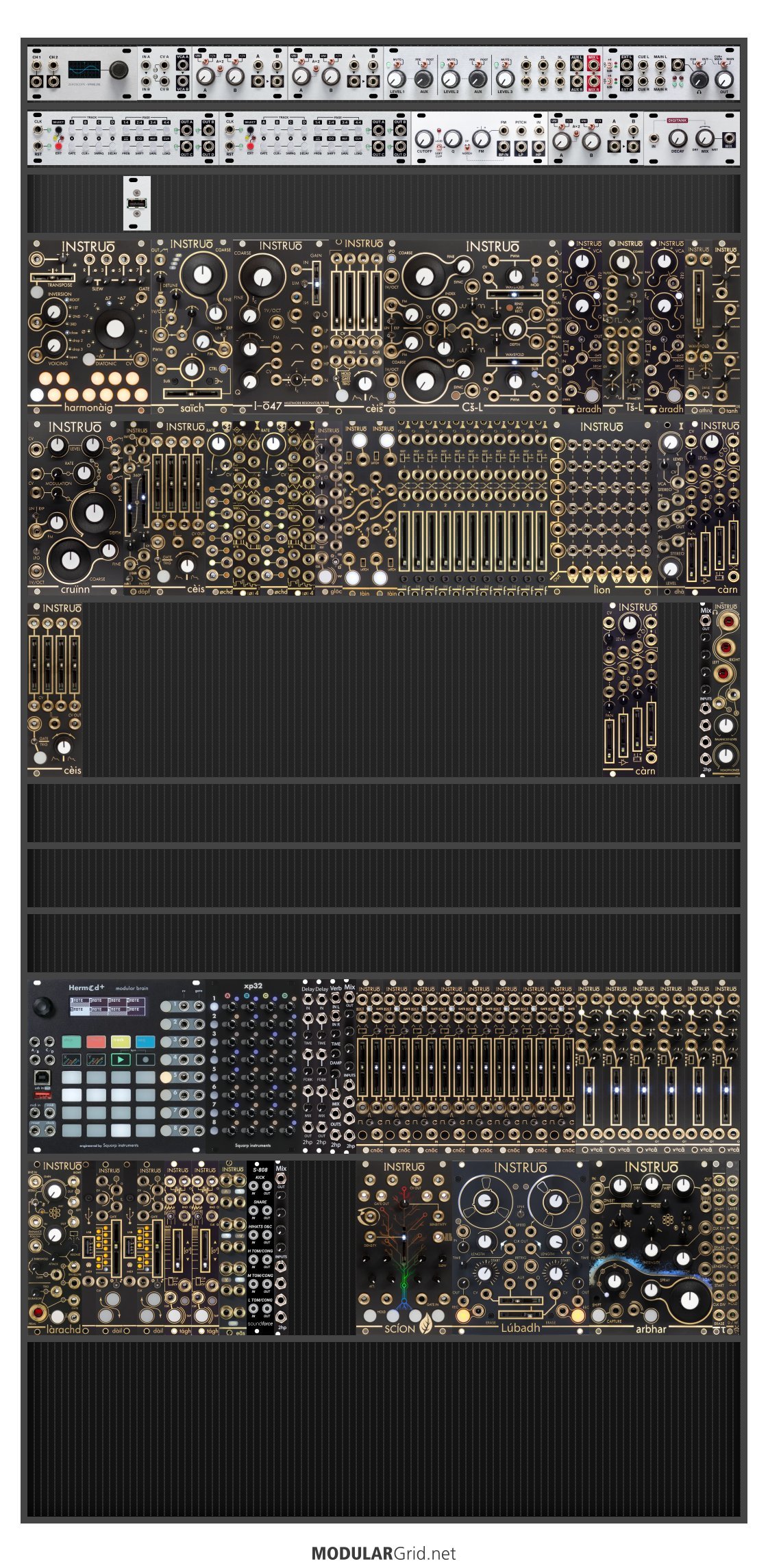Click the filter Q knob
This screenshot has width=768, height=1568.
(452, 140)
